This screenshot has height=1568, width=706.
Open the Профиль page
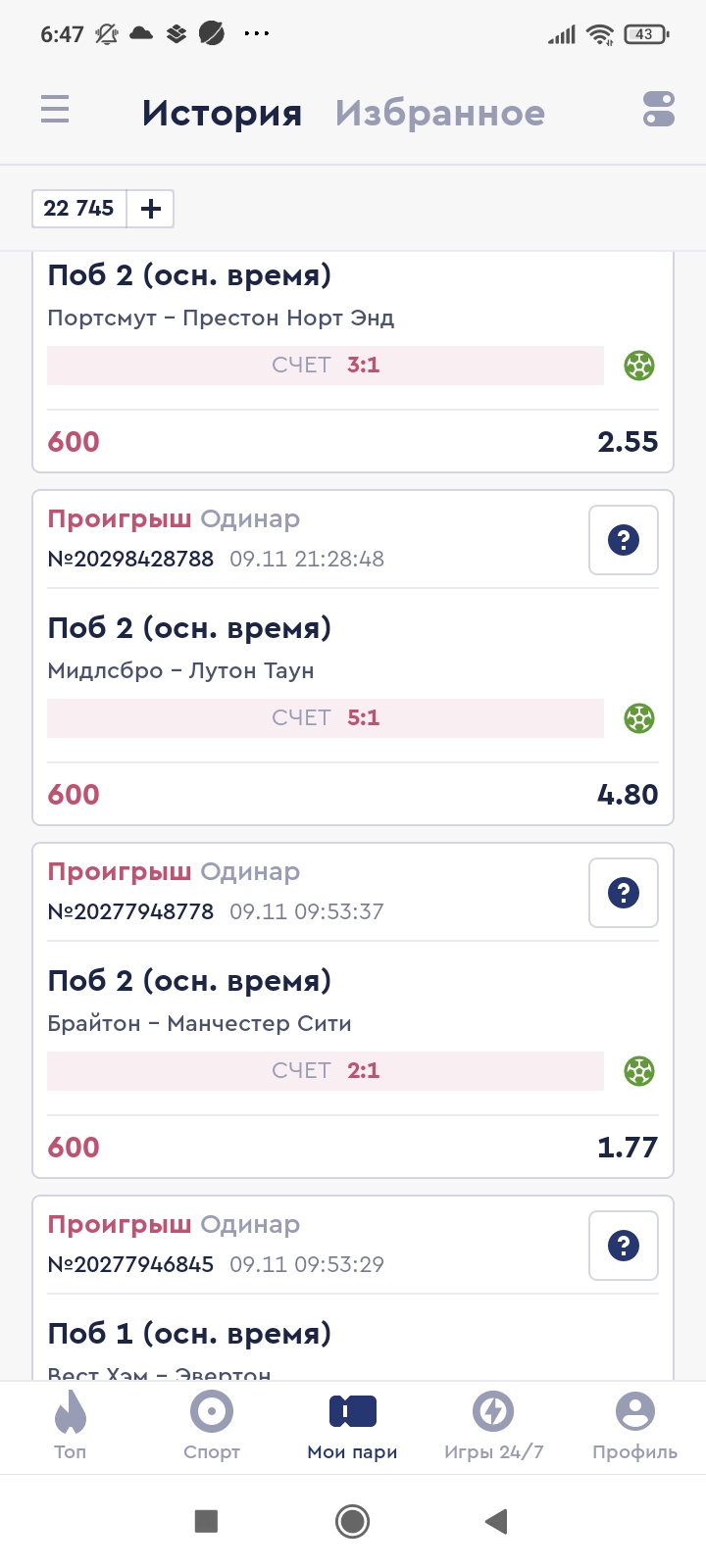(x=634, y=1425)
